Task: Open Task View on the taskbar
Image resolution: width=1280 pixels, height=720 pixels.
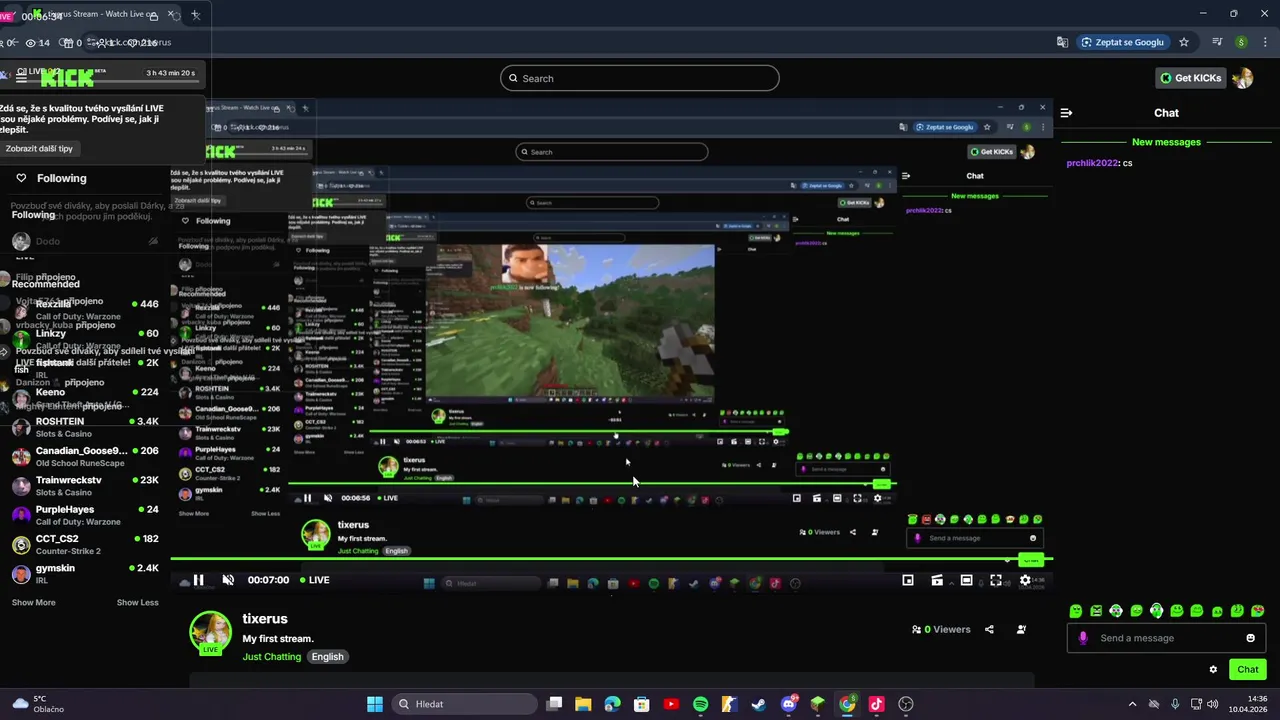Action: click(x=554, y=704)
